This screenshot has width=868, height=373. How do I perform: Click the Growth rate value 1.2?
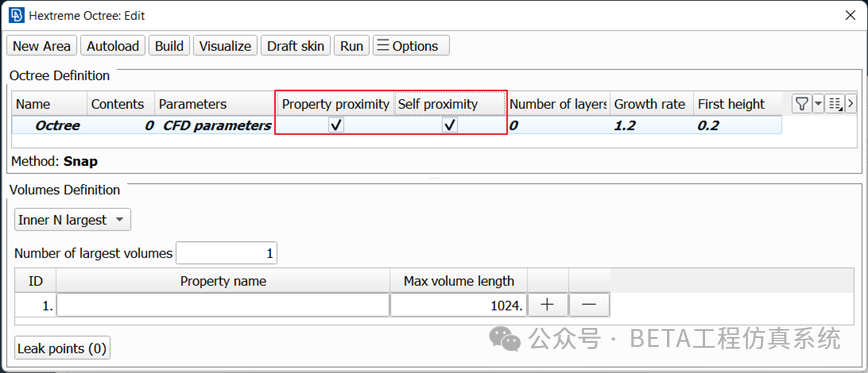(x=625, y=126)
